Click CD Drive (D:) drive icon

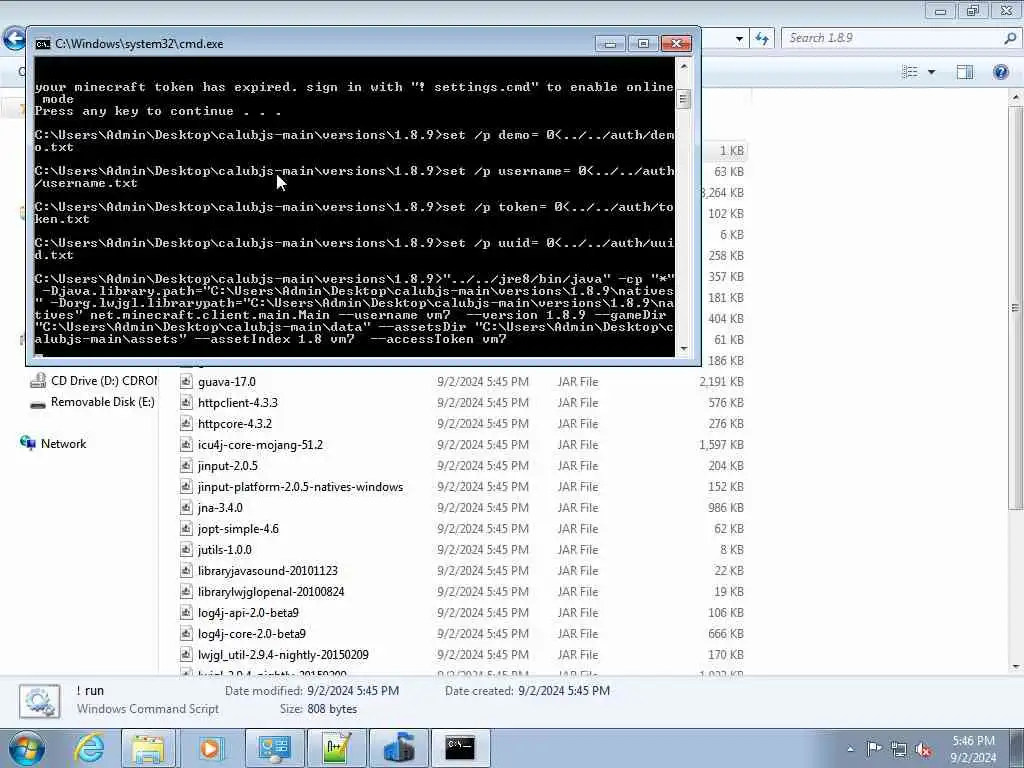click(x=38, y=381)
